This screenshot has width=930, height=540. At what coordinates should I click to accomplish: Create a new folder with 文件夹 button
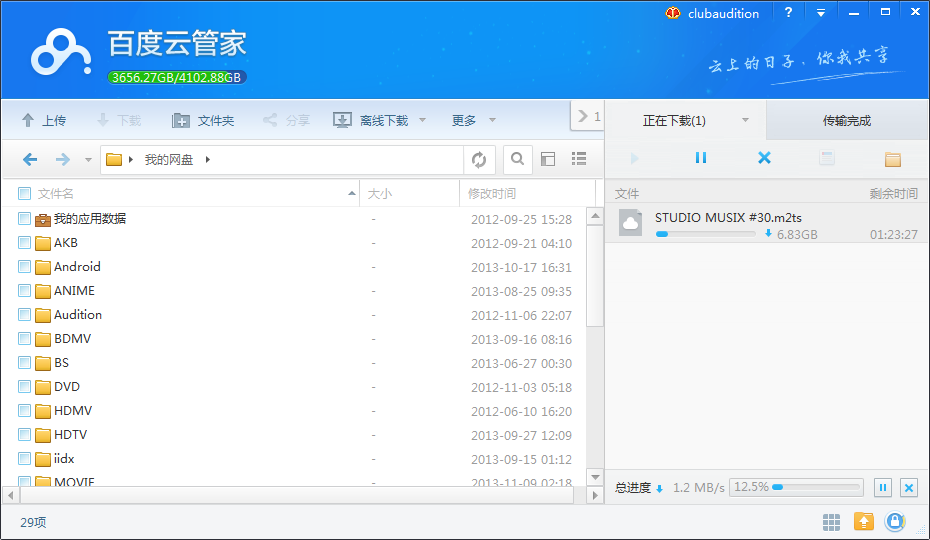pyautogui.click(x=203, y=120)
